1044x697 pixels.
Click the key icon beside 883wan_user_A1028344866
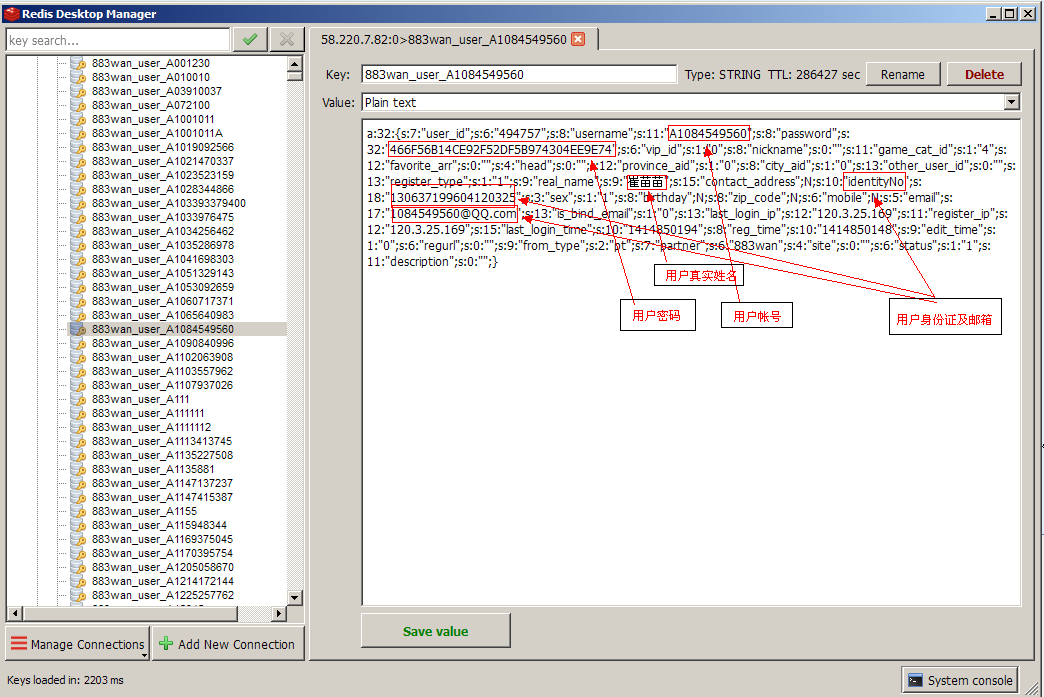click(x=79, y=189)
